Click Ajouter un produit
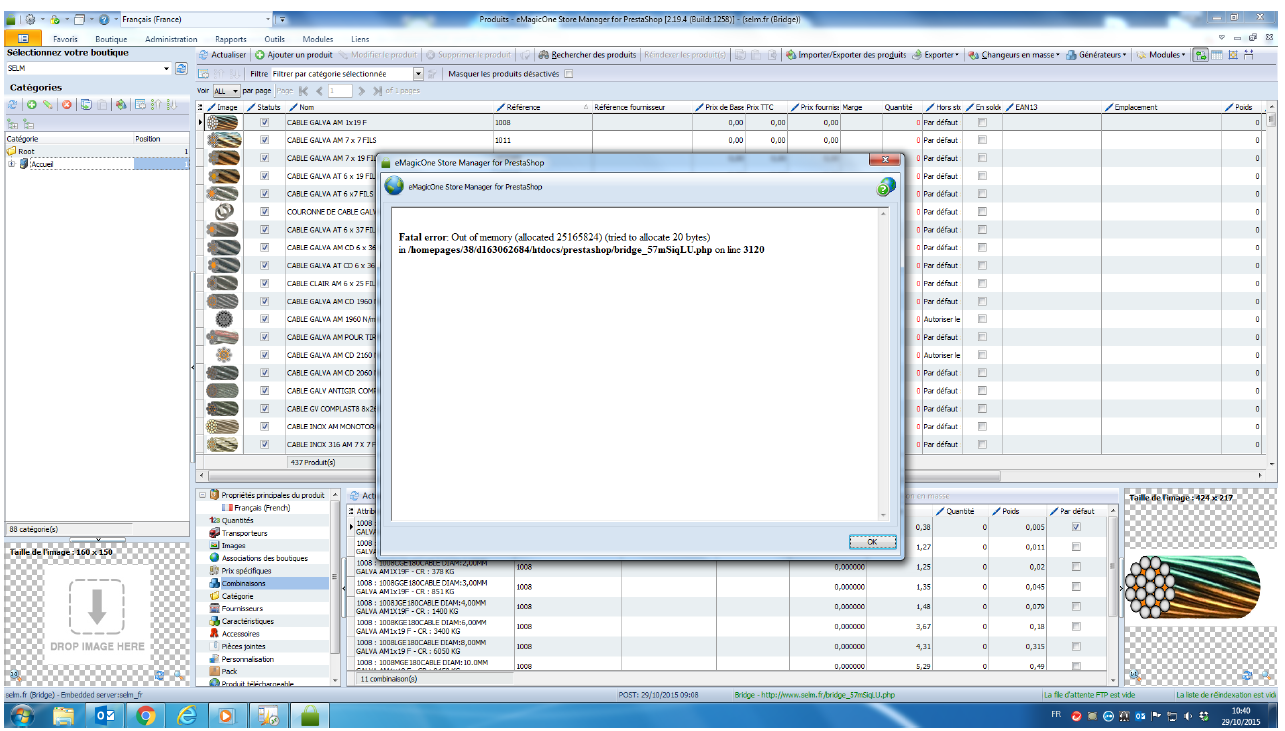Viewport: 1285px width, 731px height. pos(294,55)
